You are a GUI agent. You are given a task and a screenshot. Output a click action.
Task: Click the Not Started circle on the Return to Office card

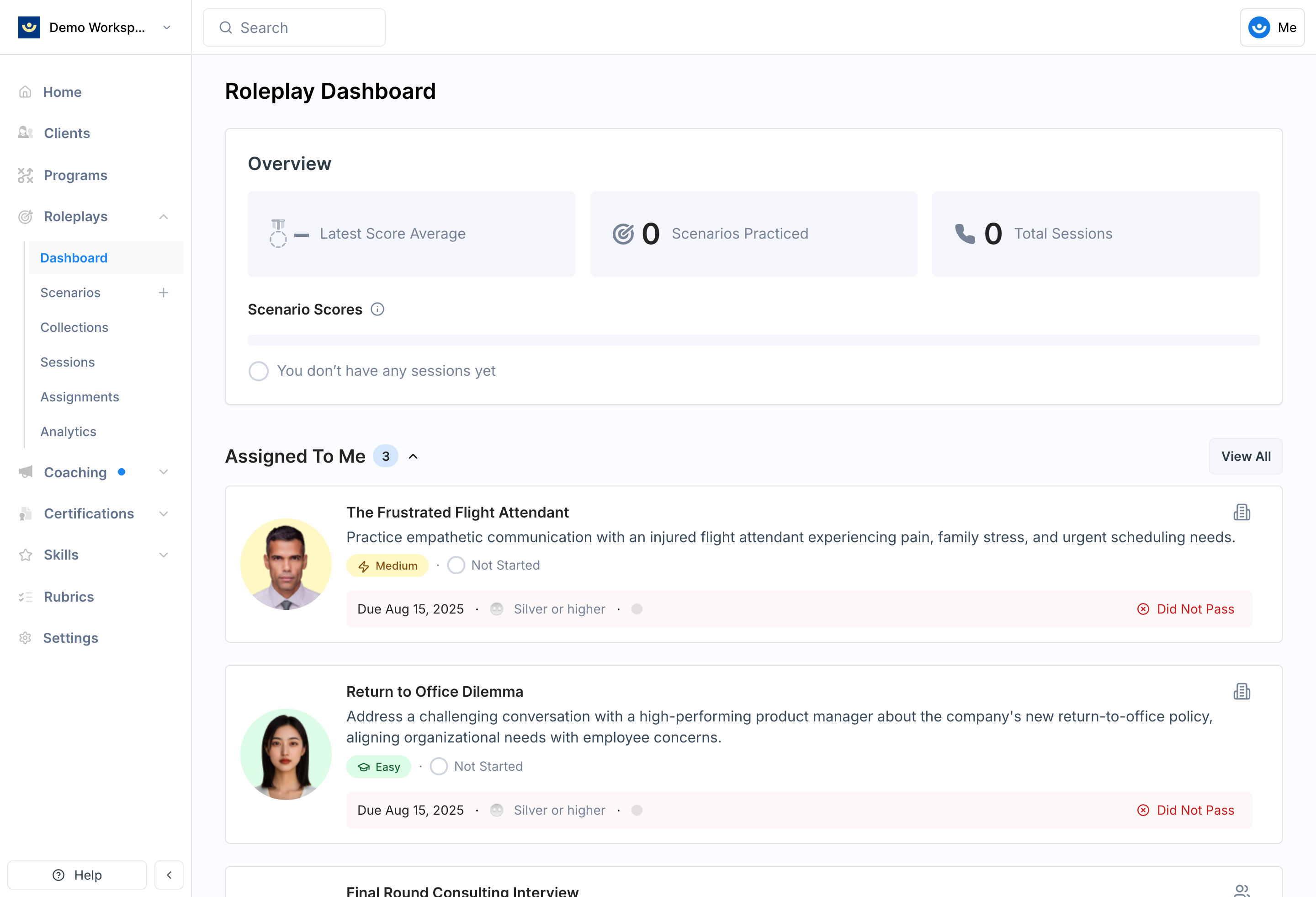pos(438,767)
